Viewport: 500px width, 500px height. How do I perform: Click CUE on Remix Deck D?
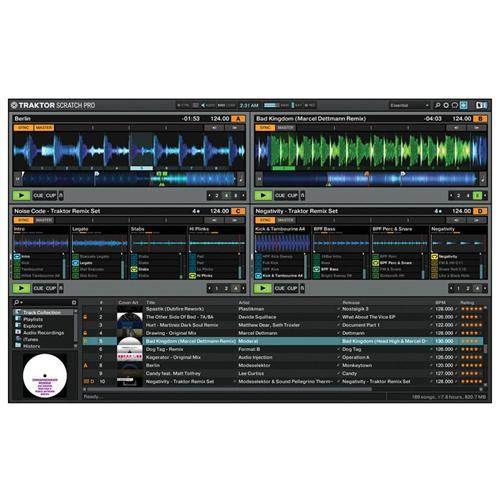(280, 288)
